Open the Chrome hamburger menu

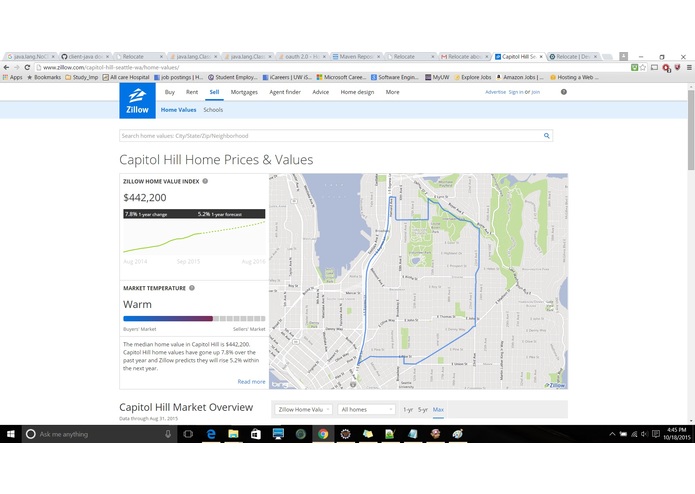point(689,67)
